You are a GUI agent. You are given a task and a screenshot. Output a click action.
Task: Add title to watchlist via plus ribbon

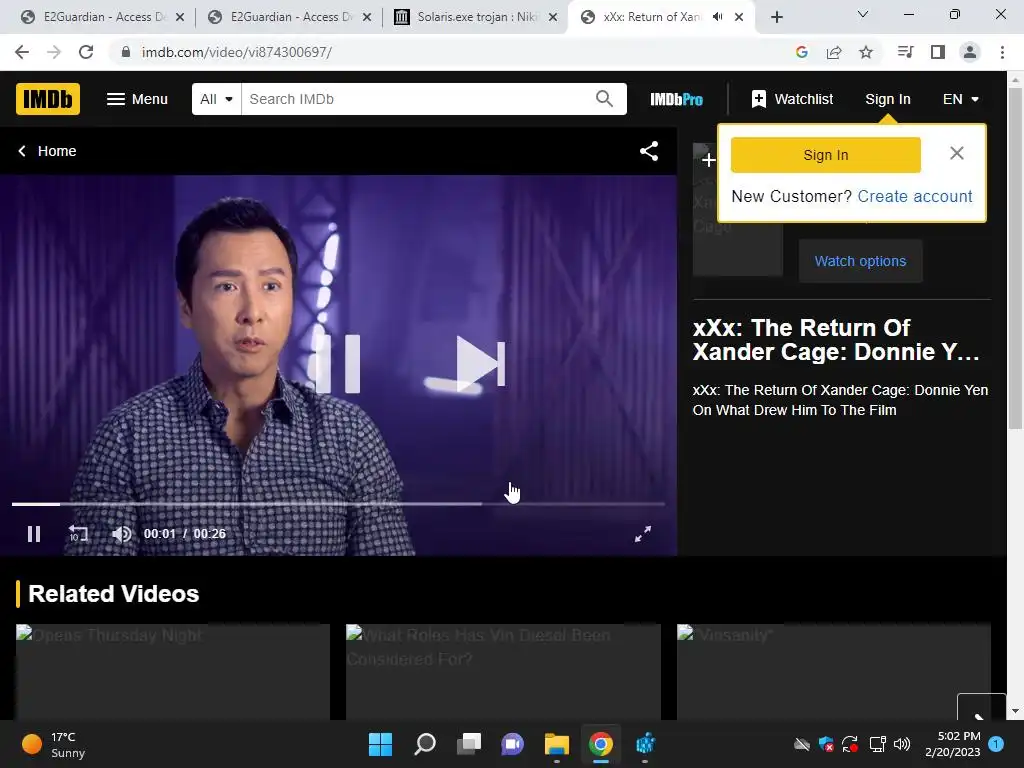coord(708,159)
